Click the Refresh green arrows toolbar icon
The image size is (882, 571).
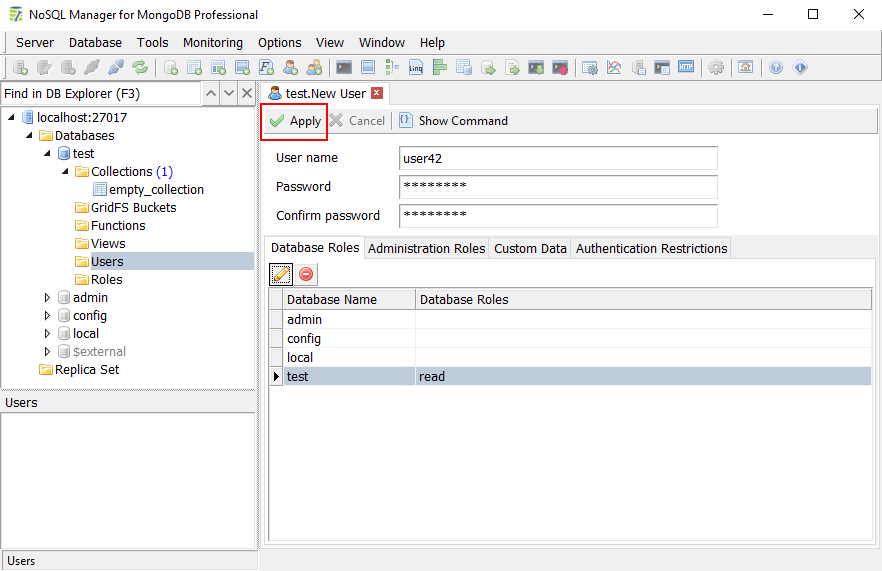140,68
